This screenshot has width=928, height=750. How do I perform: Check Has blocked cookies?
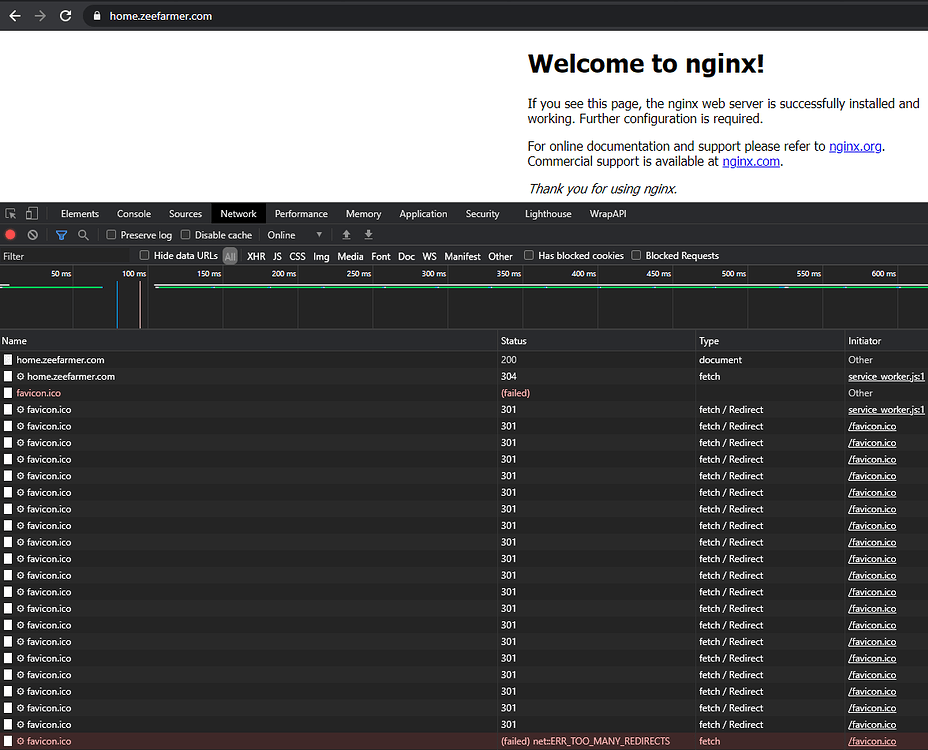pos(529,255)
